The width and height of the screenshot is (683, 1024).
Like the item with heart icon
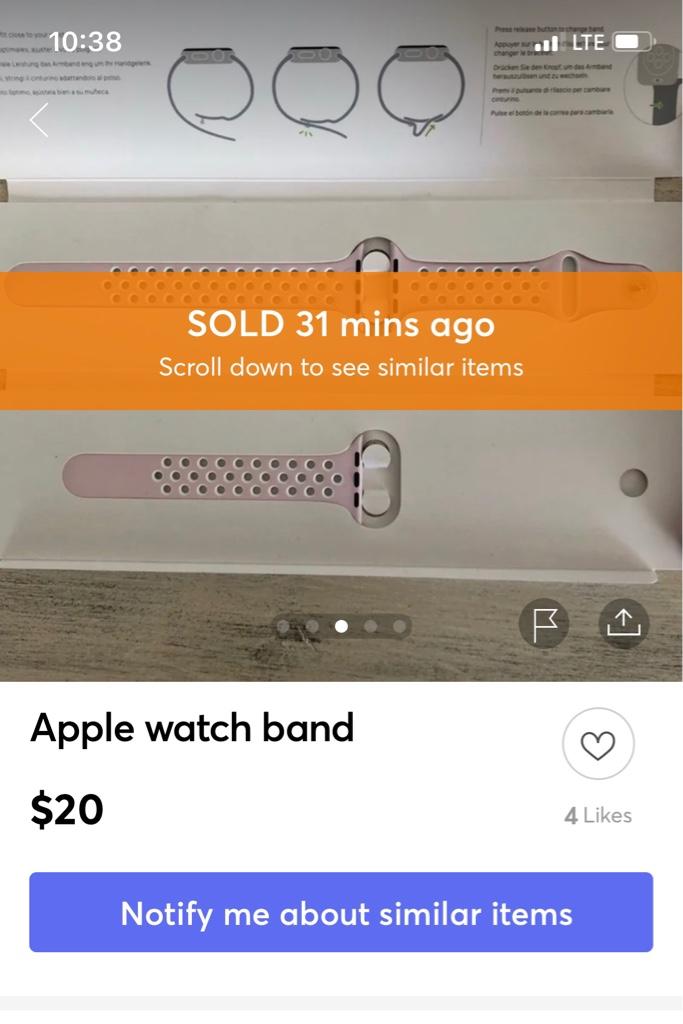(598, 744)
